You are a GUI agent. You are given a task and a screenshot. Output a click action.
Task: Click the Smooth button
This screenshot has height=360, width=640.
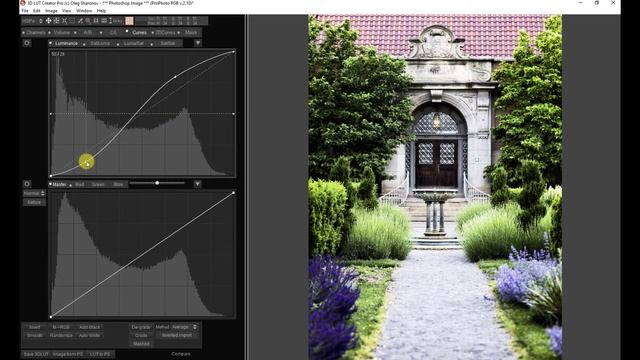[x=35, y=336]
